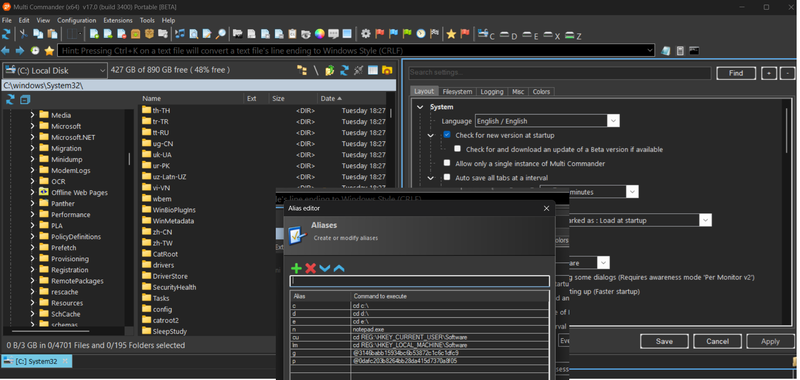Image resolution: width=800 pixels, height=380 pixels.
Task: Select the Prefetch folder in tree
Action: 64,248
